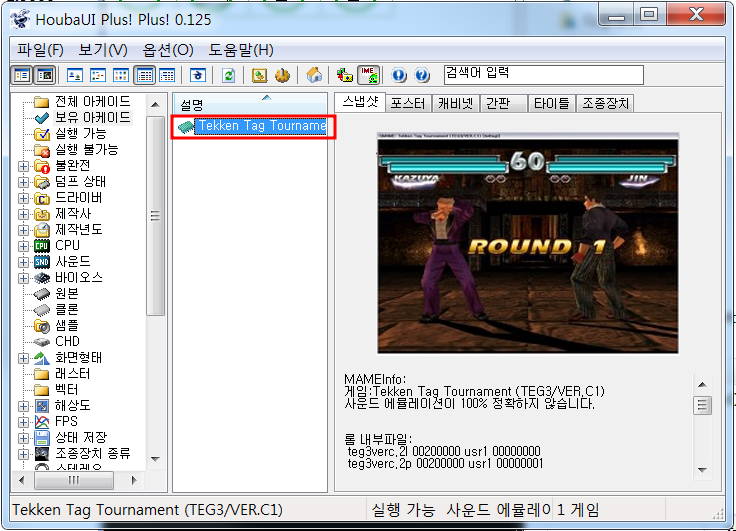736x531 pixels.
Task: Expand the 사운드 tree node
Action: pyautogui.click(x=23, y=262)
